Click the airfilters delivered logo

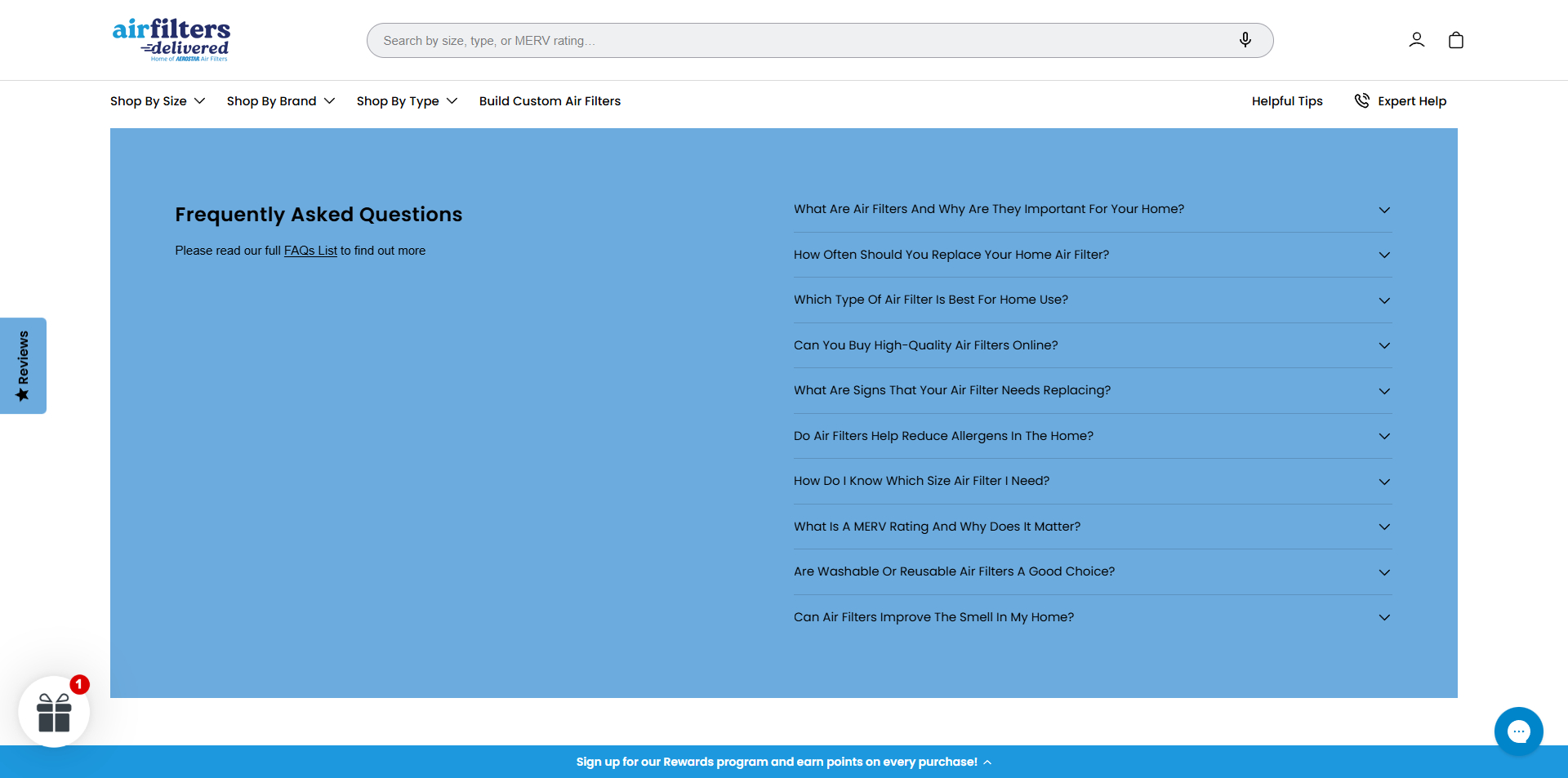(171, 40)
